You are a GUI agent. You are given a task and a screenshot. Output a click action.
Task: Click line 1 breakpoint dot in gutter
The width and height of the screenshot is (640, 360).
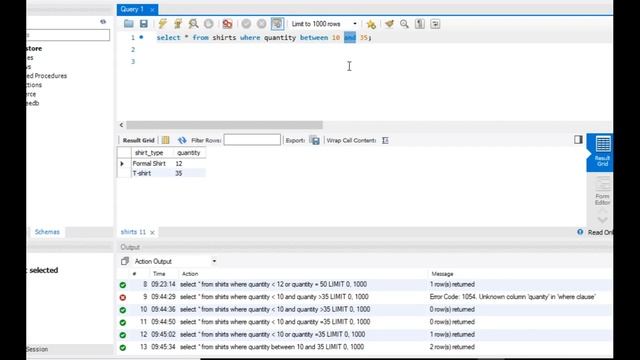click(141, 37)
